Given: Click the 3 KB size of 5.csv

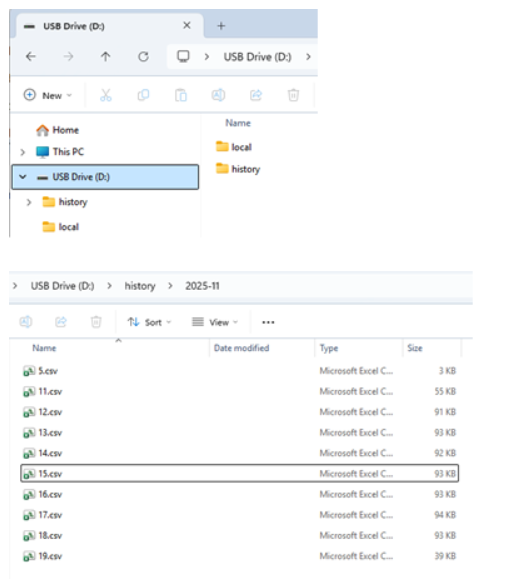Looking at the screenshot, I should click(447, 371).
